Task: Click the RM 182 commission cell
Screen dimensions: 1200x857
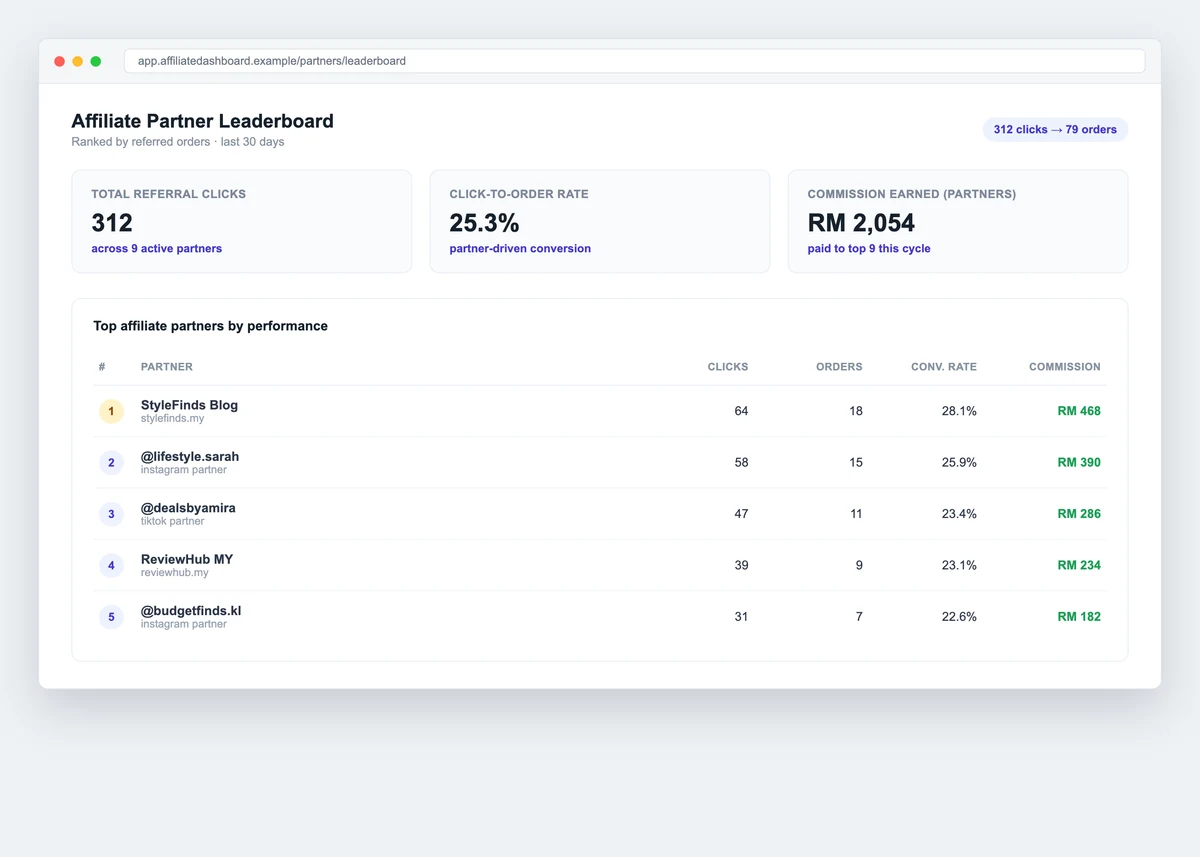Action: click(1079, 617)
